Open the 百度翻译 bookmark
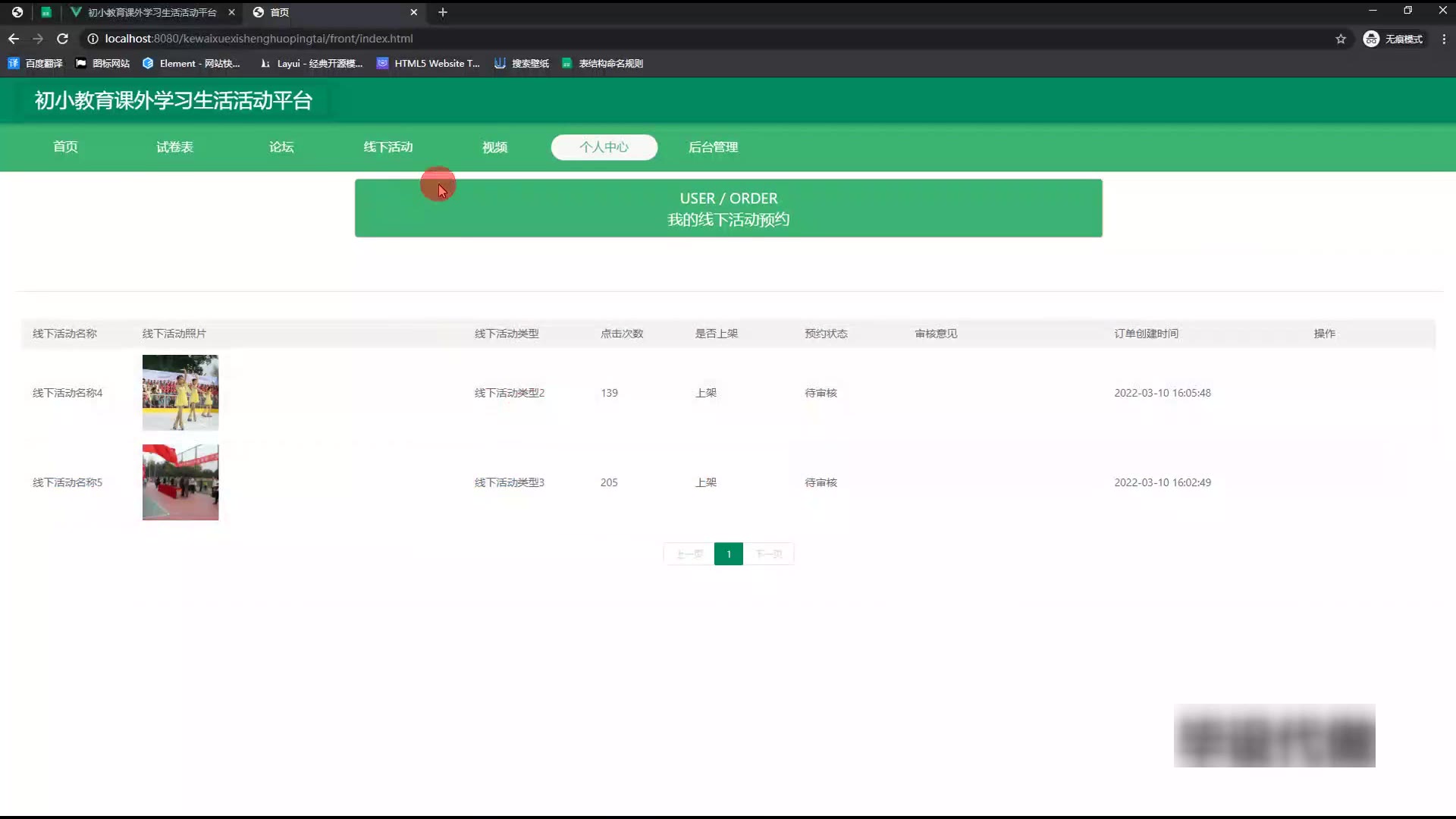This screenshot has width=1456, height=819. (x=36, y=64)
